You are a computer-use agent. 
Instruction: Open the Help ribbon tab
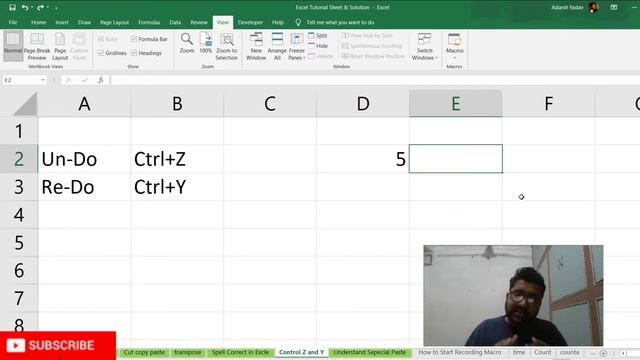pyautogui.click(x=278, y=22)
